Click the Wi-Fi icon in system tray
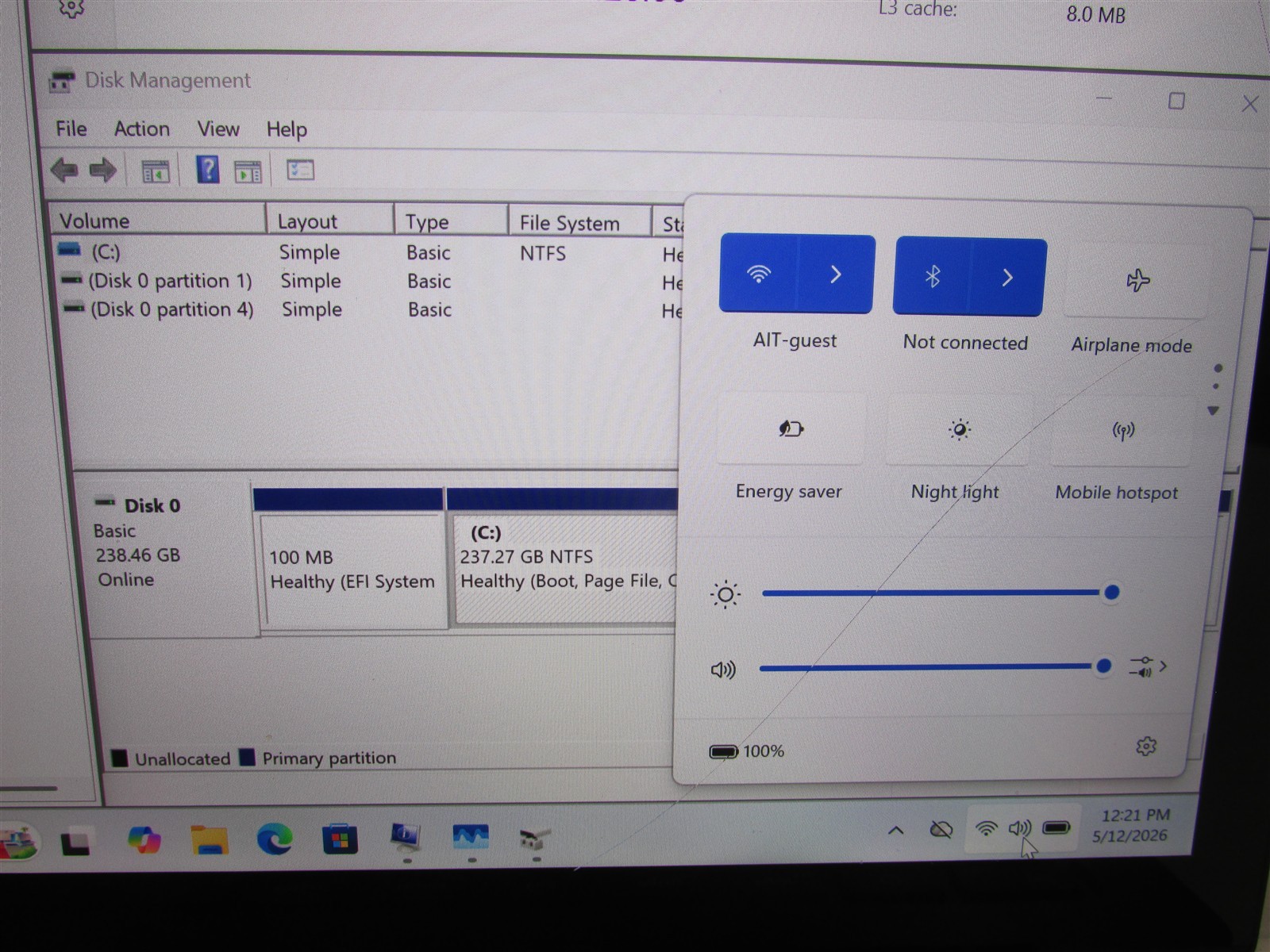Viewport: 1270px width, 952px height. (x=986, y=828)
